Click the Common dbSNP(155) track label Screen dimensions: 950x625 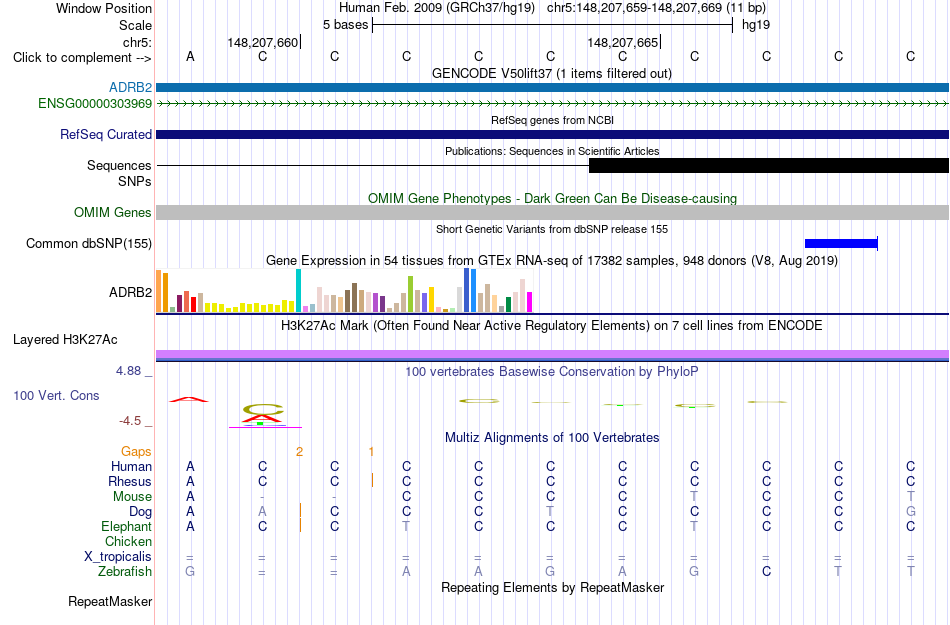[x=89, y=243]
